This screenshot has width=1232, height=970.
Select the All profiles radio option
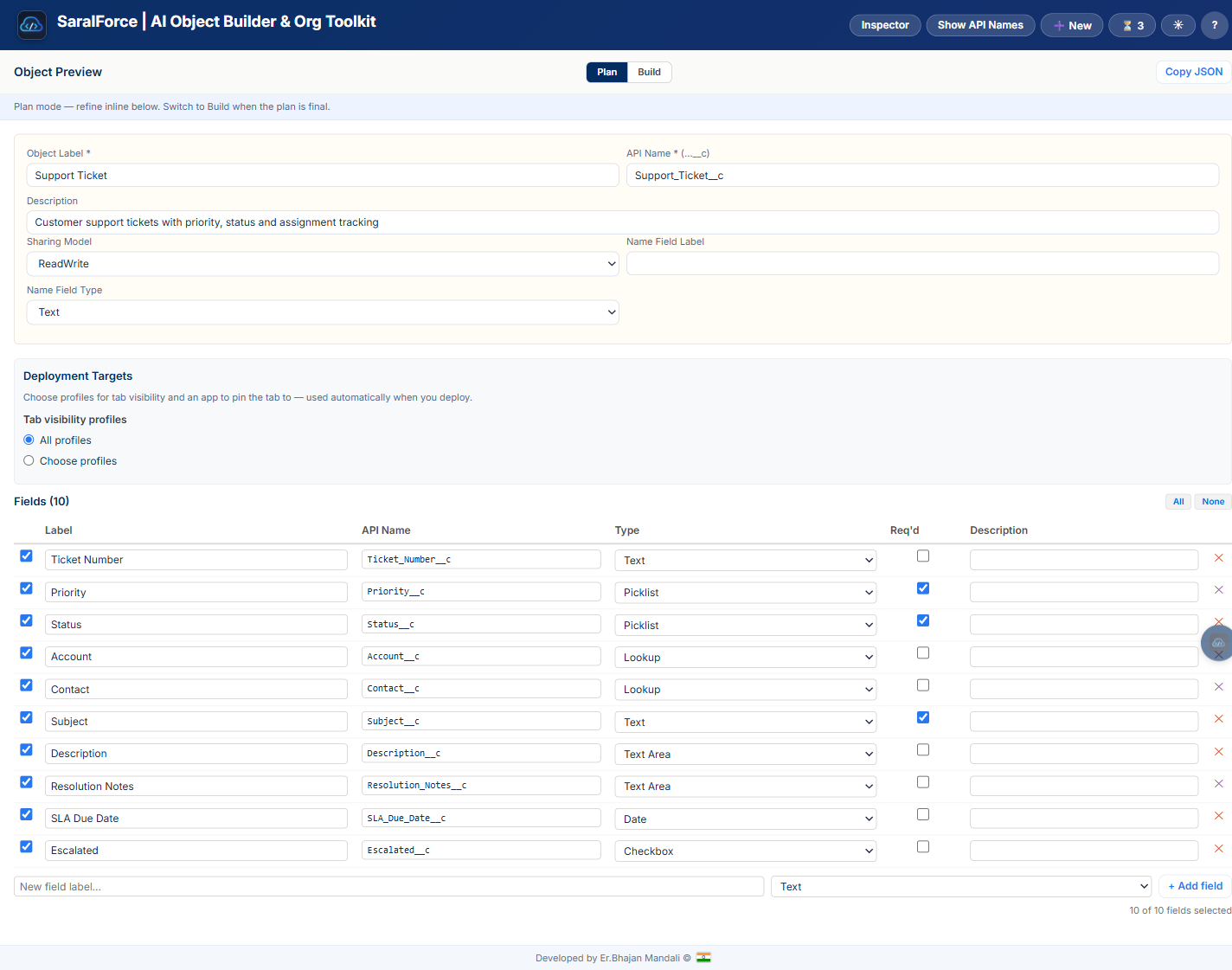(x=29, y=440)
